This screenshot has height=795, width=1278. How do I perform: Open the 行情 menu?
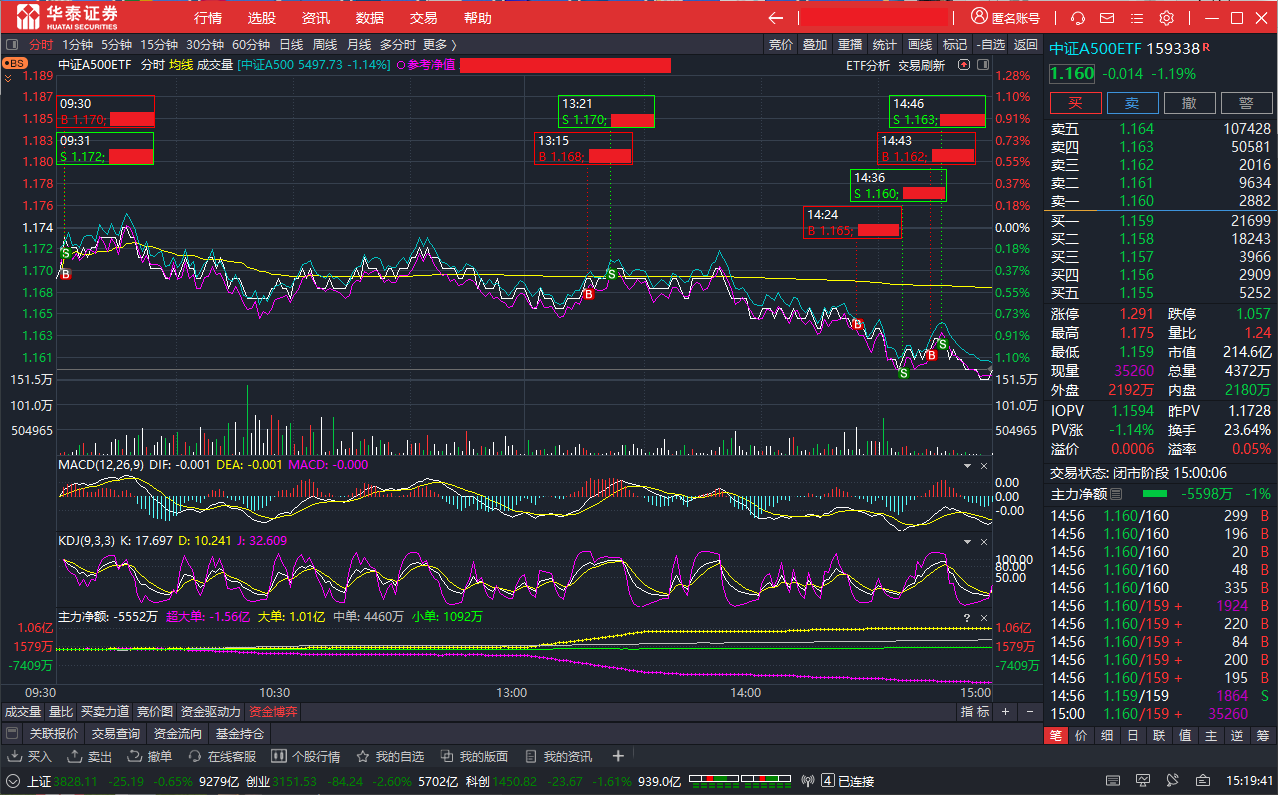point(208,18)
